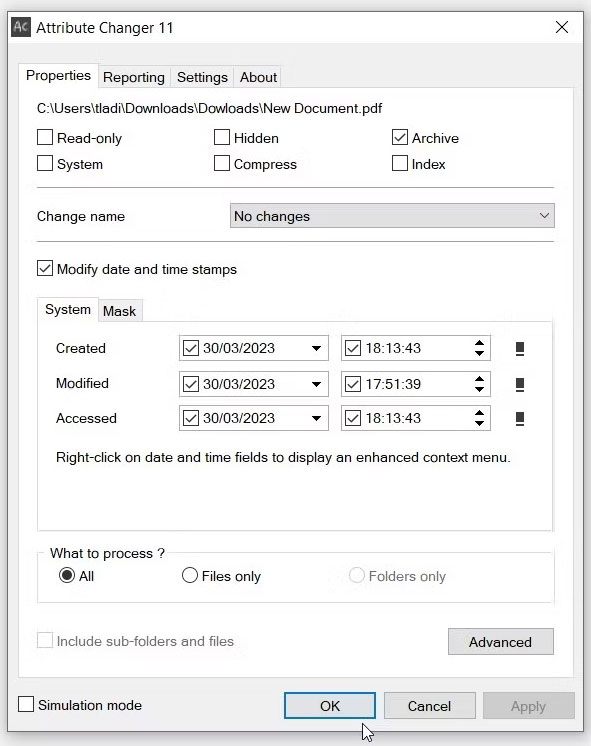
Task: Switch to the Reporting tab
Action: pyautogui.click(x=134, y=77)
